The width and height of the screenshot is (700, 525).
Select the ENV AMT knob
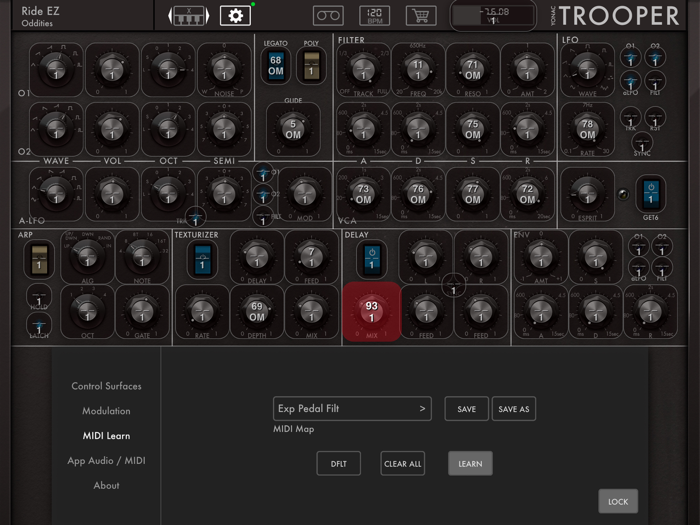tap(541, 257)
